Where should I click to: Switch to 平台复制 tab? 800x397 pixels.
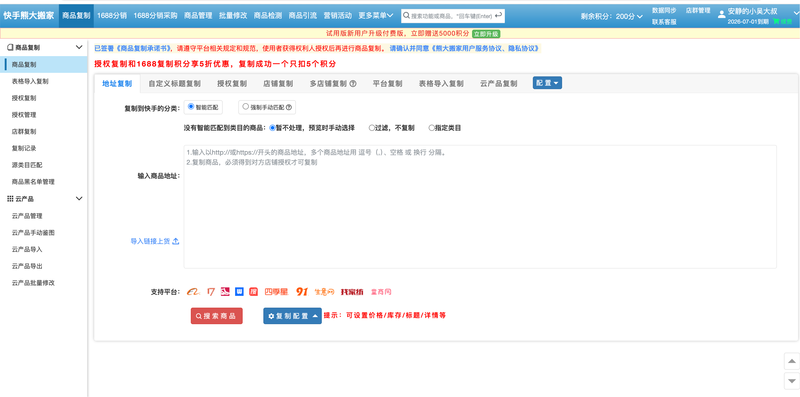pyautogui.click(x=388, y=84)
